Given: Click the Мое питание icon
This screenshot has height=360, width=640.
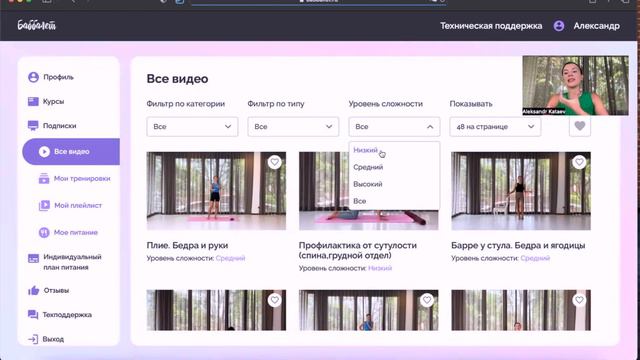Looking at the screenshot, I should point(44,232).
